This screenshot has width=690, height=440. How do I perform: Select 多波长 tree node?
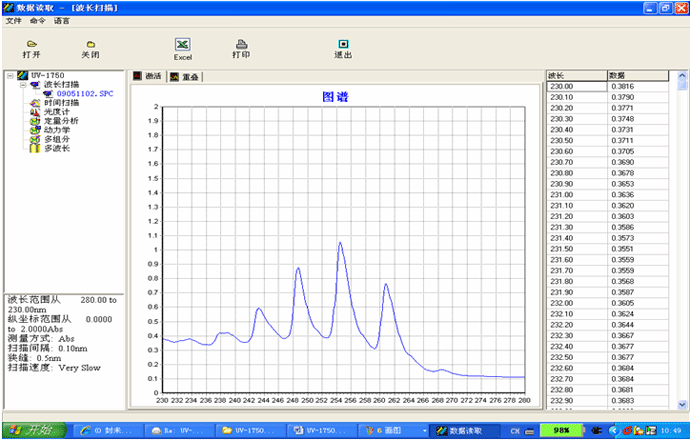57,148
